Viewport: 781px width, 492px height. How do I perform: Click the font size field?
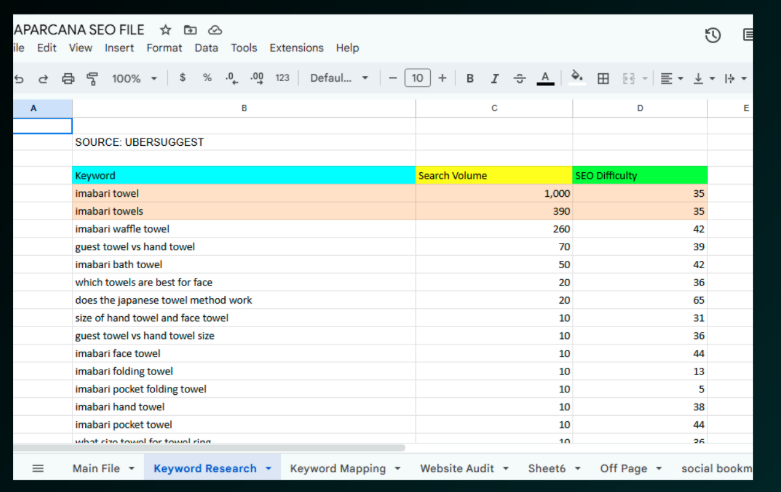click(417, 78)
